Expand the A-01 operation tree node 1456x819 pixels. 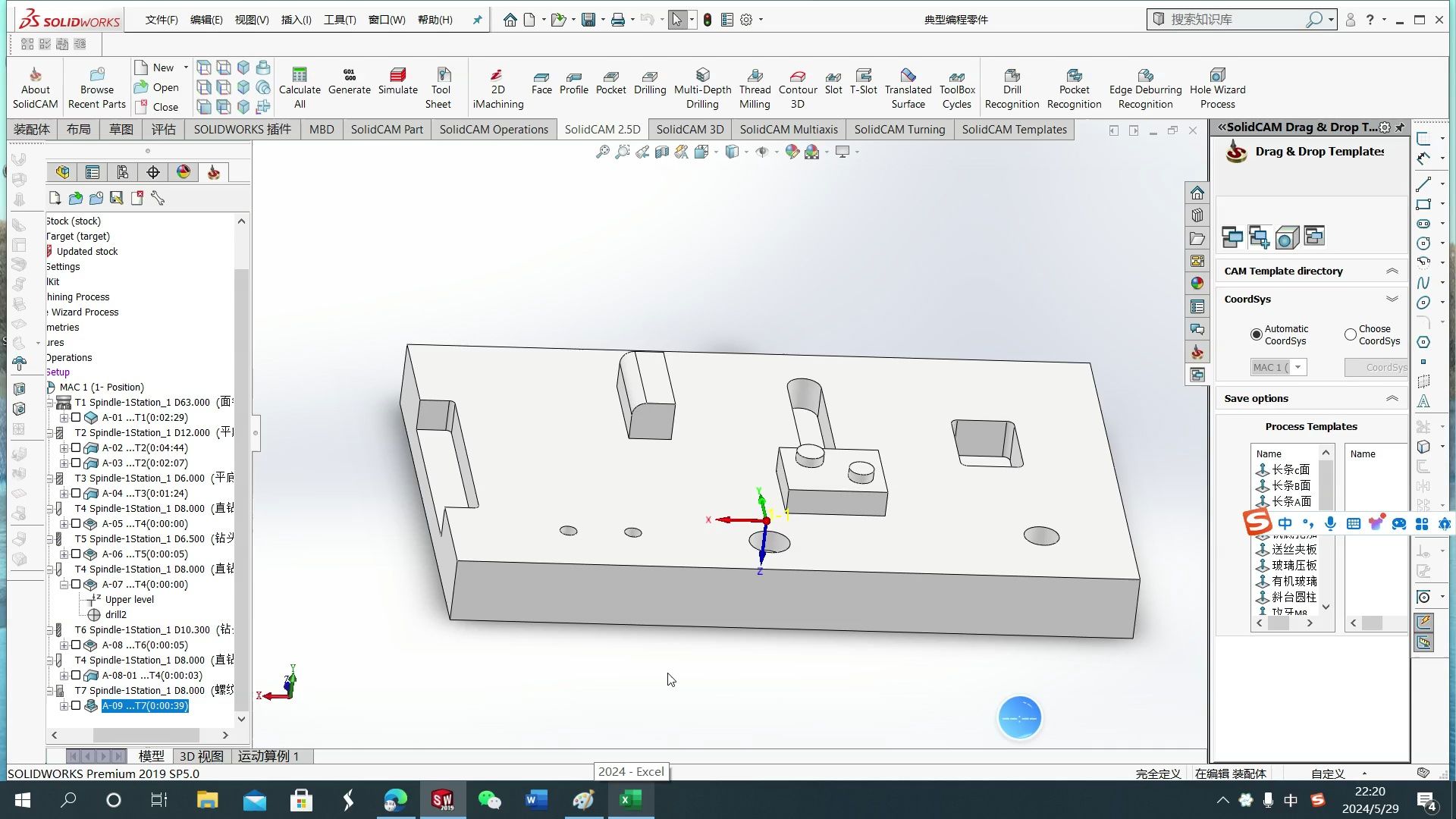pos(64,418)
